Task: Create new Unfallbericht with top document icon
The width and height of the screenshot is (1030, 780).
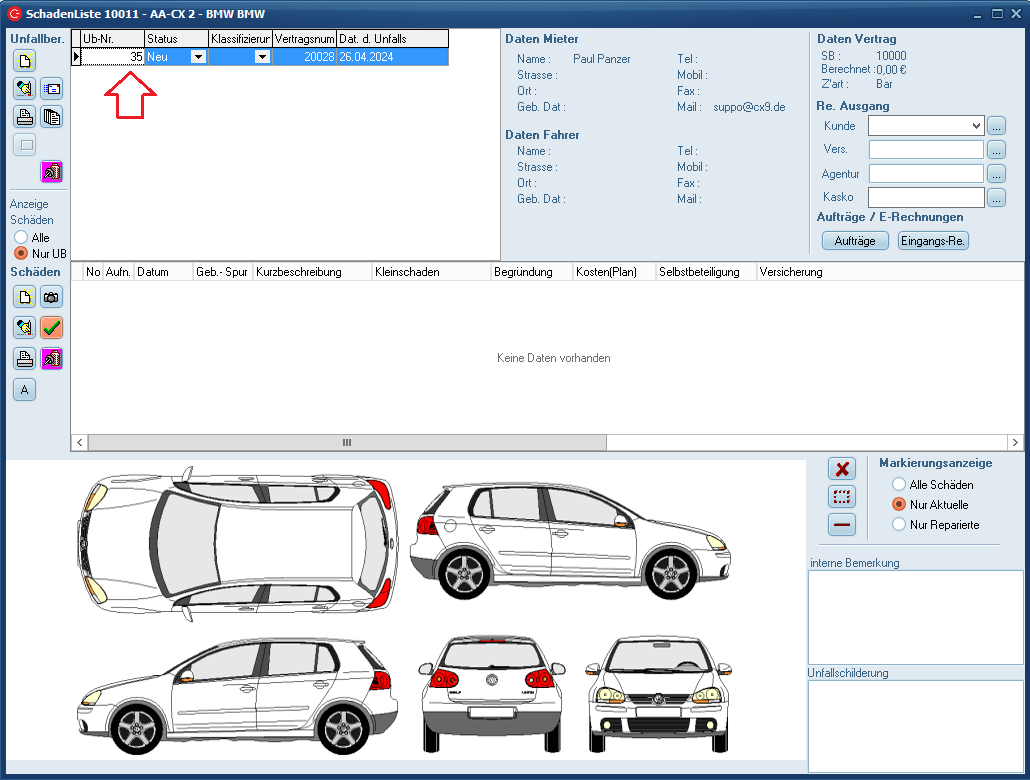Action: (x=25, y=60)
